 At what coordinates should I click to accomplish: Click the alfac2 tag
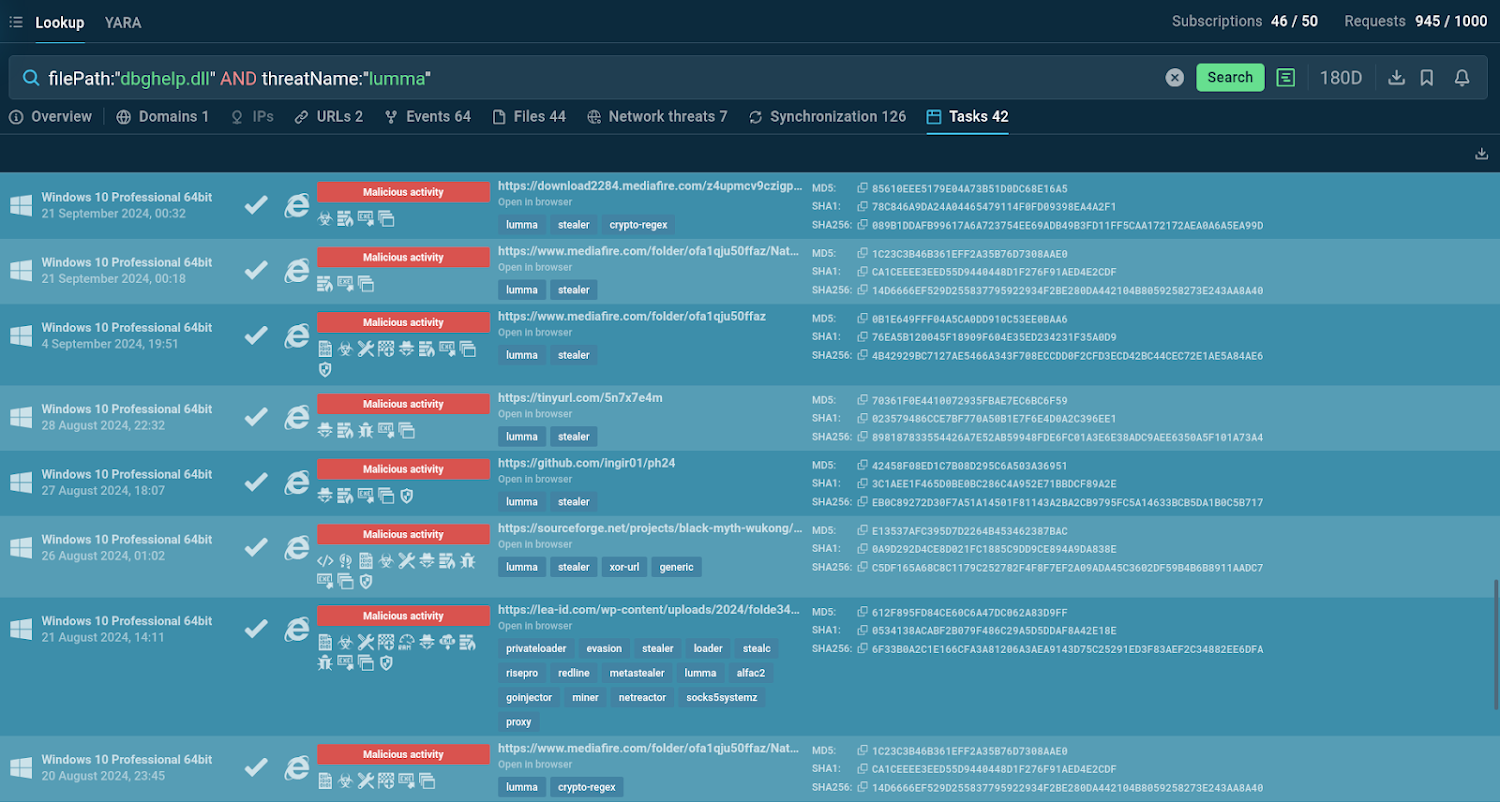751,673
